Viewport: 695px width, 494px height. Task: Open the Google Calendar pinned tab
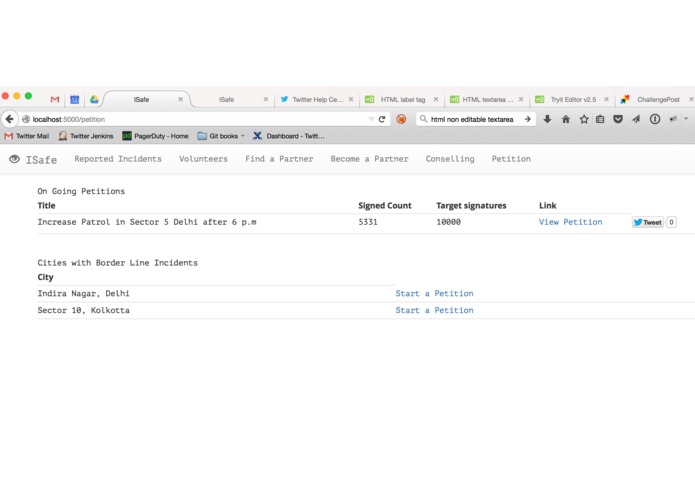click(74, 100)
